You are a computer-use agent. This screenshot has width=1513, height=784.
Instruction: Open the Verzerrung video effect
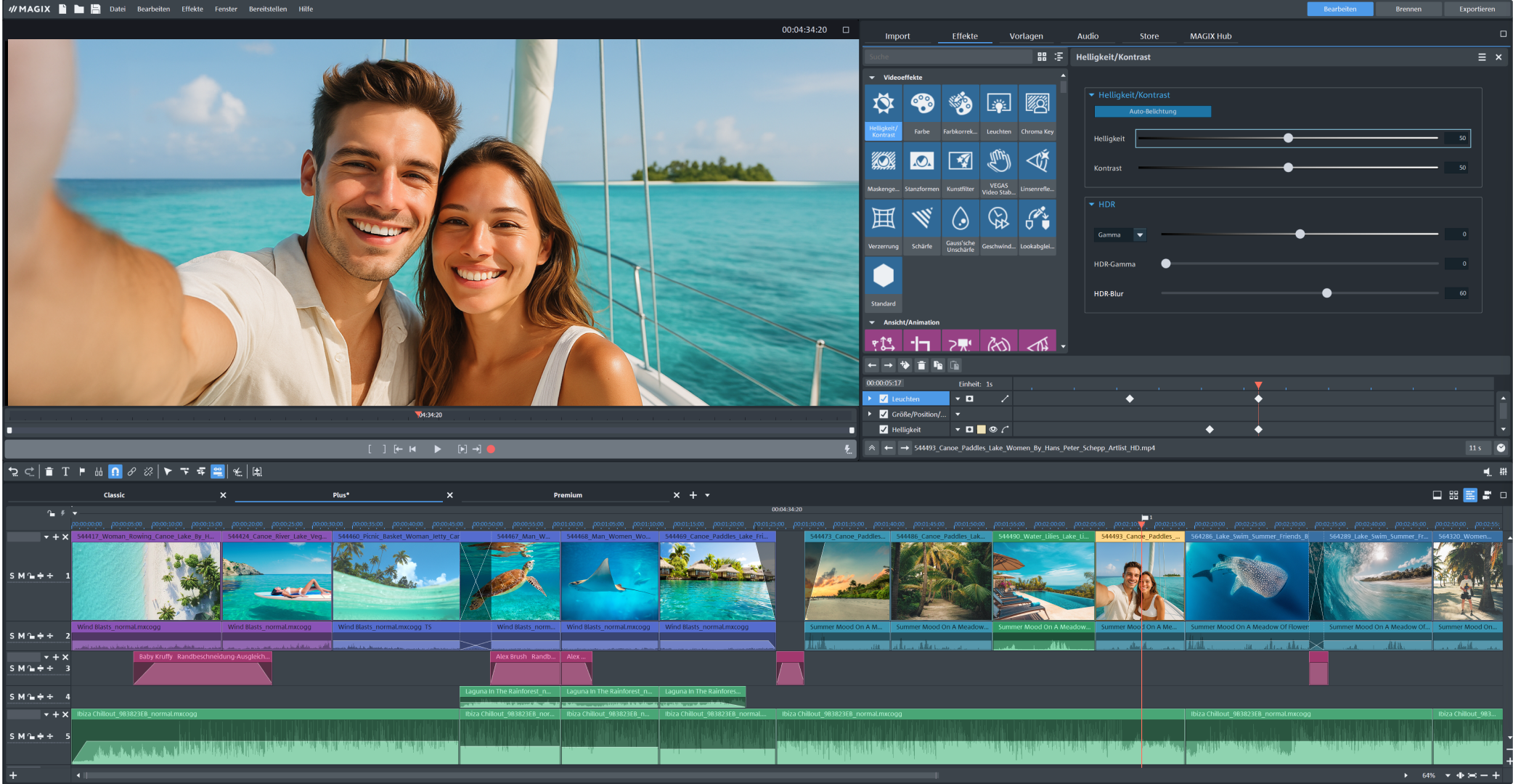[x=883, y=225]
